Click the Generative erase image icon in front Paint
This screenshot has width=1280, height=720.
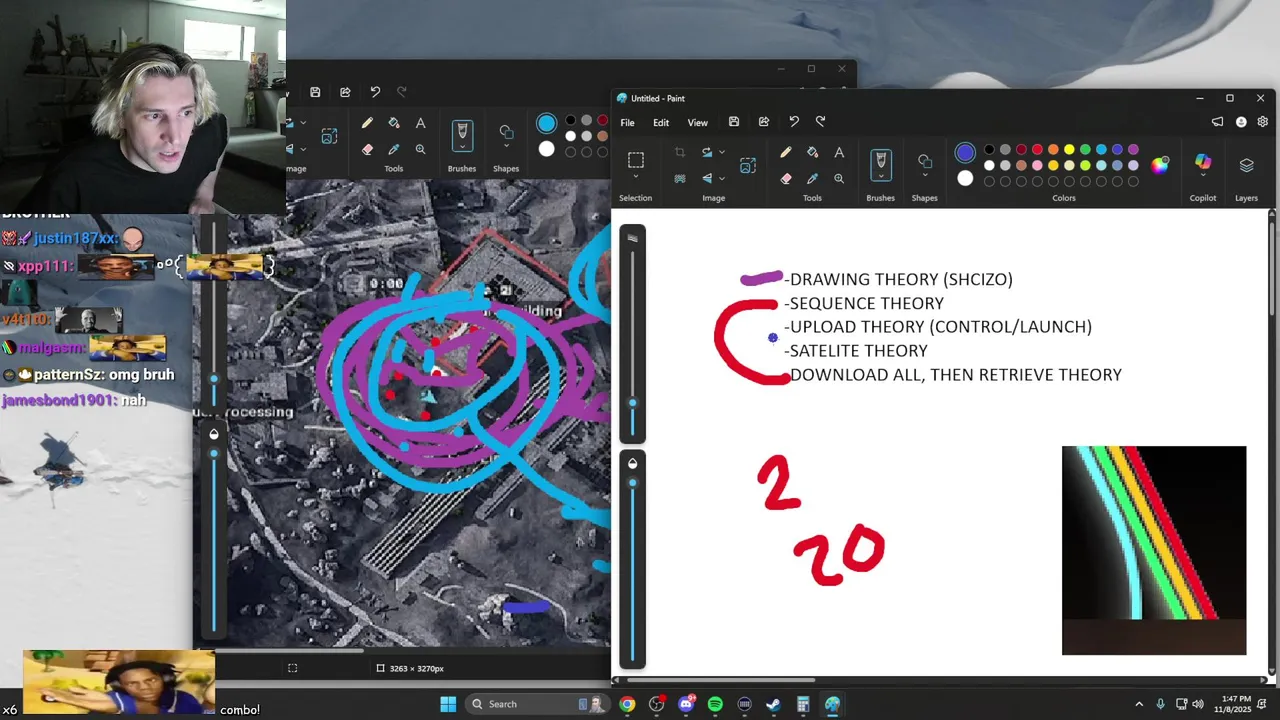coord(747,165)
